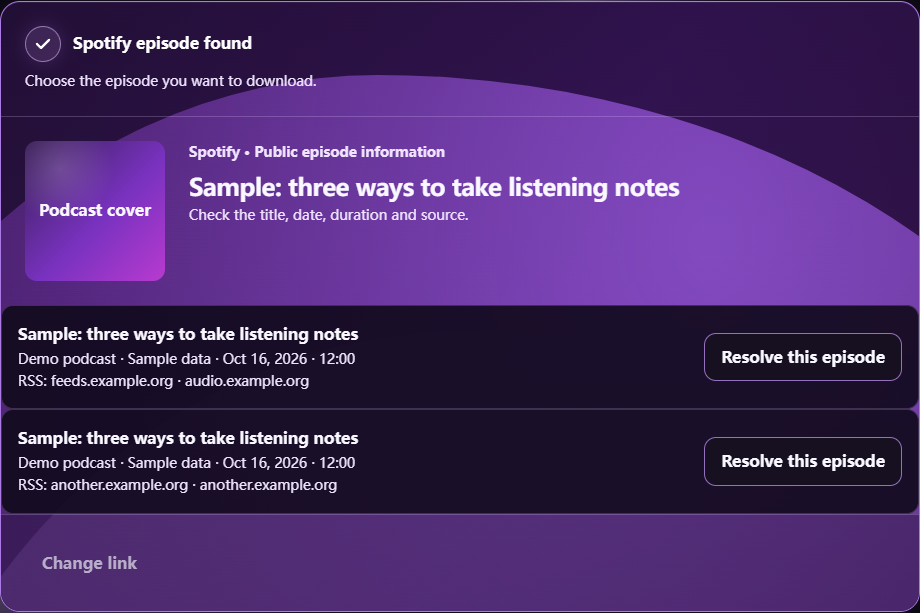Resolve the episode with RSS another.example.org
The height and width of the screenshot is (613, 920).
pyautogui.click(x=803, y=462)
